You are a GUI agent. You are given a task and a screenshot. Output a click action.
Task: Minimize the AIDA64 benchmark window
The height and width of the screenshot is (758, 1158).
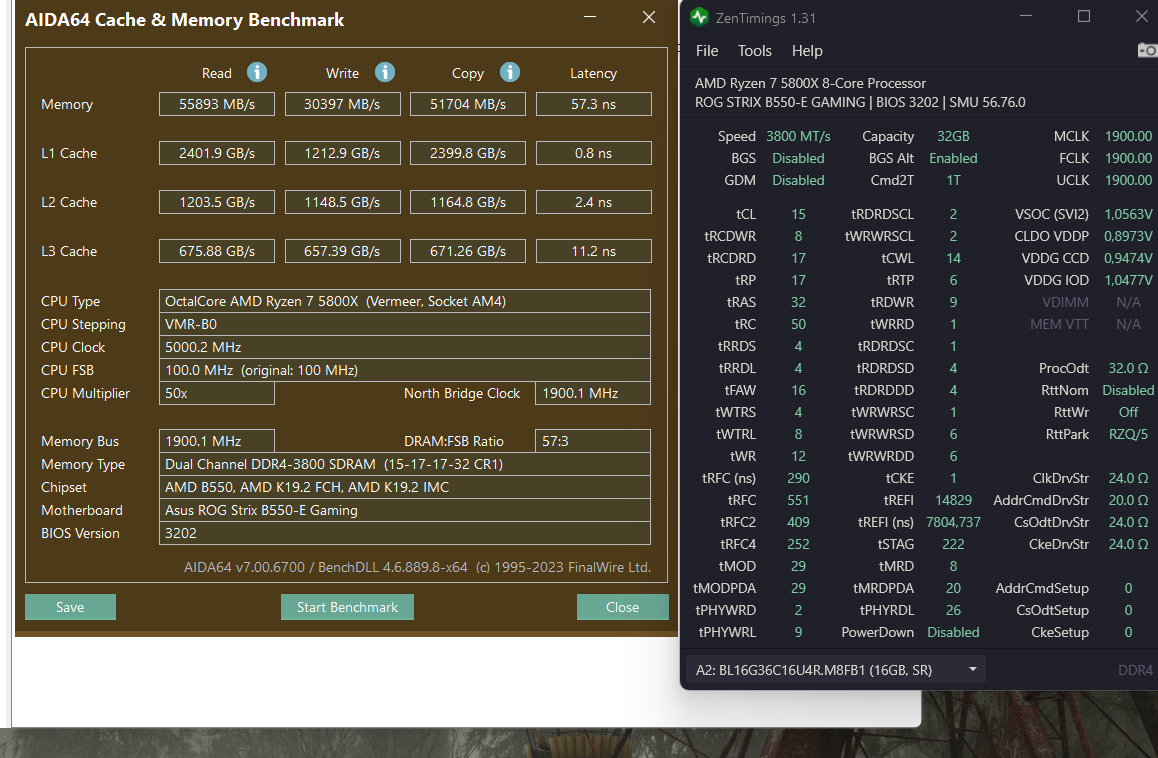(590, 17)
